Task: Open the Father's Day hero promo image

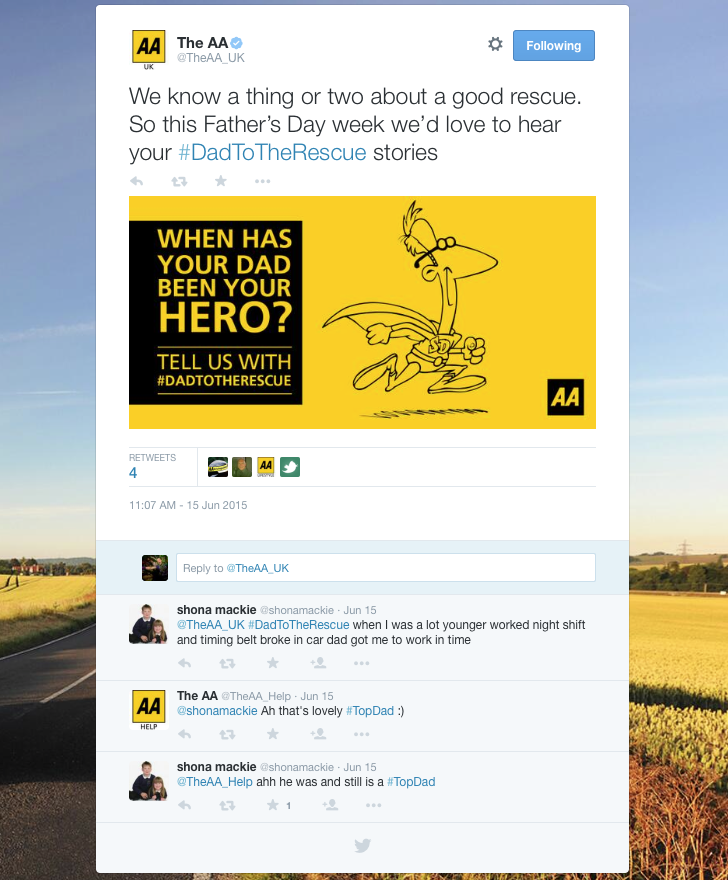Action: pos(362,312)
